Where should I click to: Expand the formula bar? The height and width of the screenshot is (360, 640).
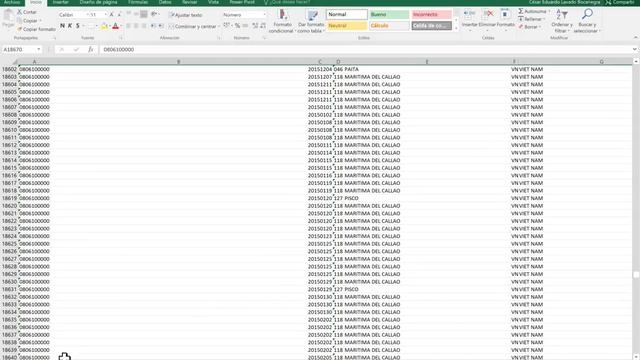[x=634, y=49]
